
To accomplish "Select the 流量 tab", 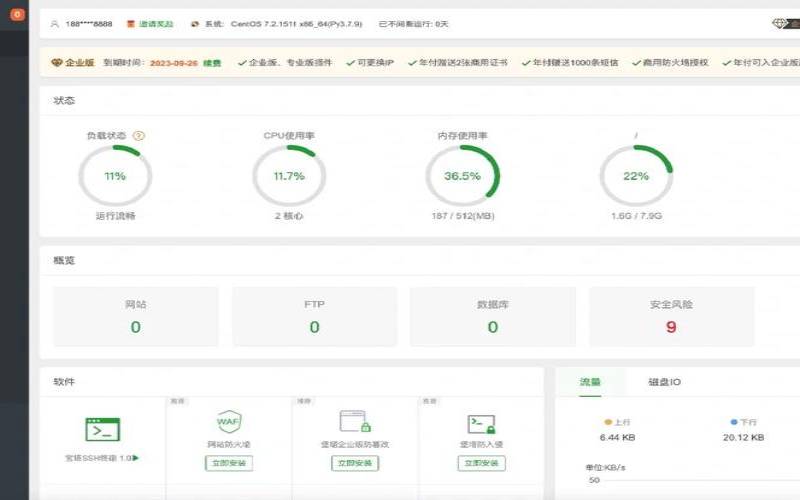I will pyautogui.click(x=590, y=382).
